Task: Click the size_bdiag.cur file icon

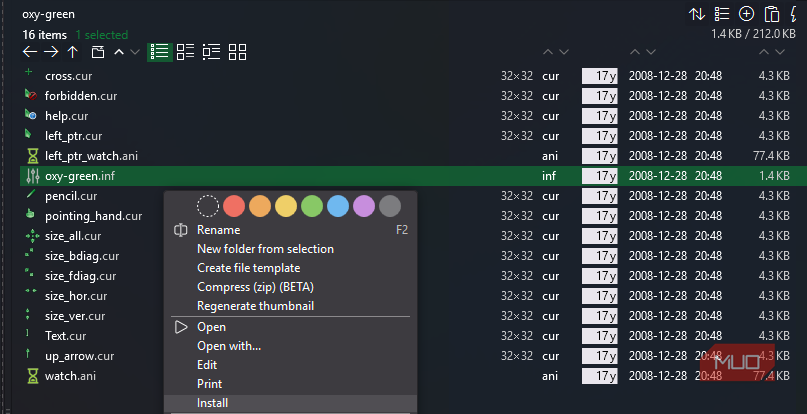Action: point(29,253)
